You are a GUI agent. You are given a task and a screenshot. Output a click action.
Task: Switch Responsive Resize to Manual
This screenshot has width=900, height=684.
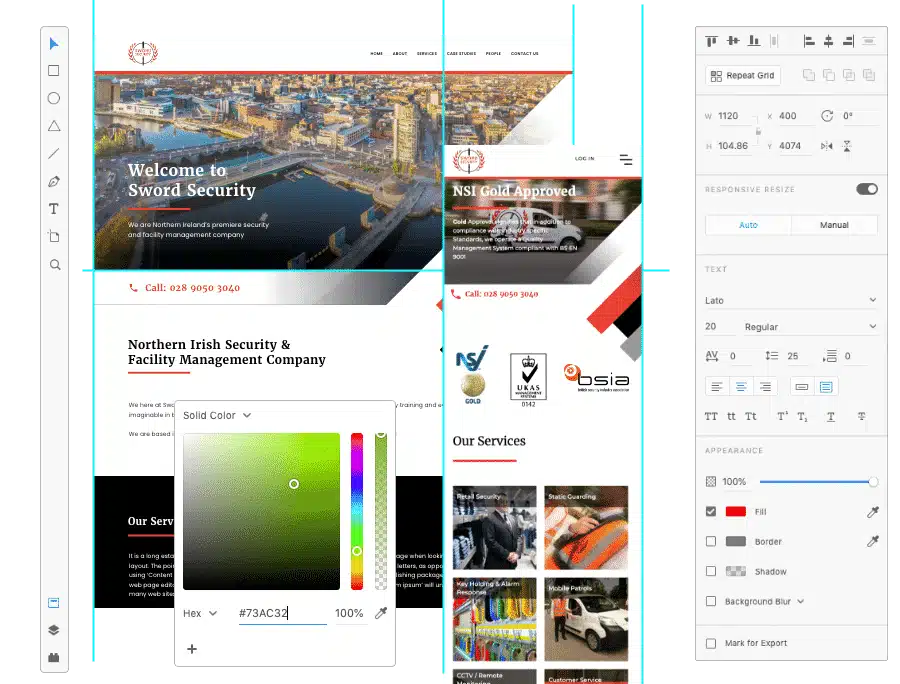click(834, 225)
